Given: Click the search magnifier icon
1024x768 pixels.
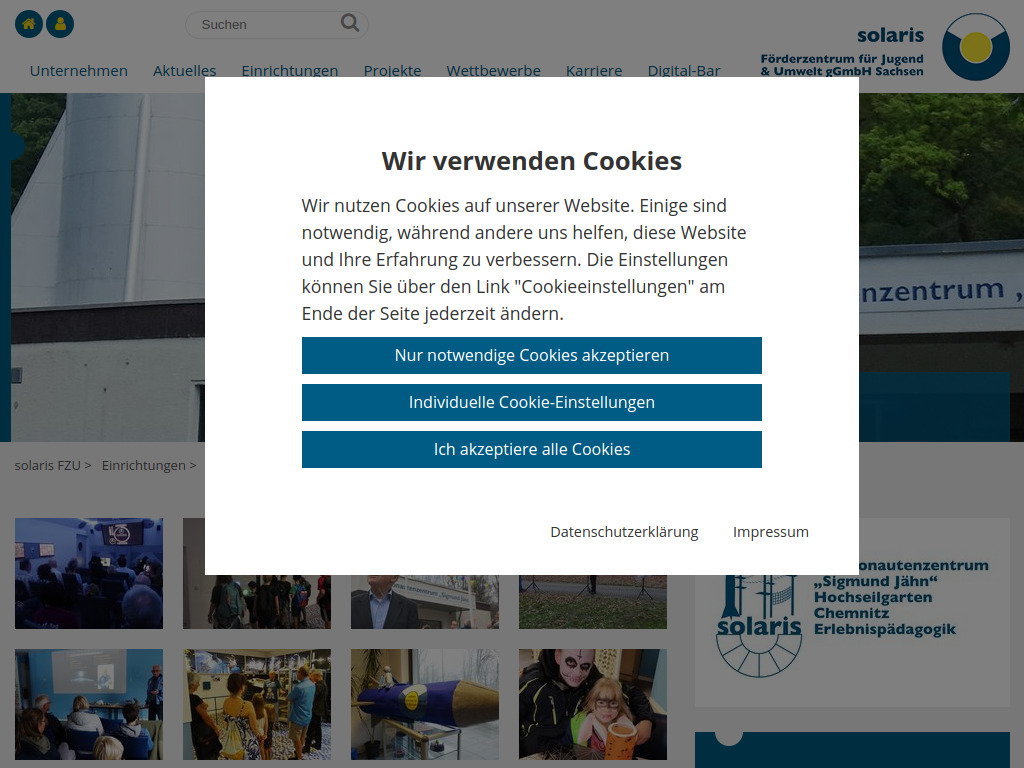Looking at the screenshot, I should [349, 24].
